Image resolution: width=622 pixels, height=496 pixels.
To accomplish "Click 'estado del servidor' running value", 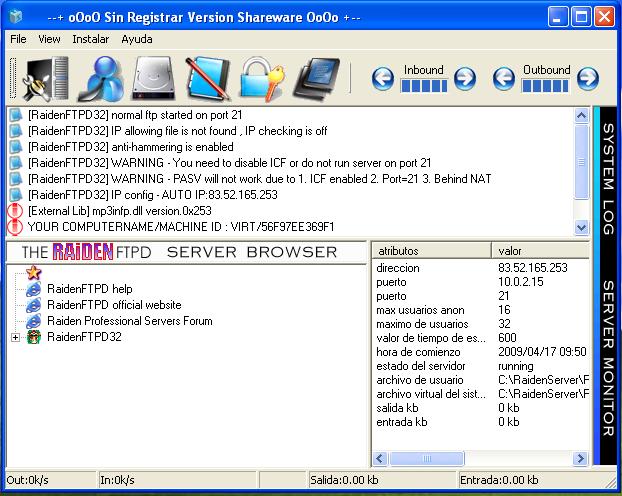I will (x=515, y=366).
